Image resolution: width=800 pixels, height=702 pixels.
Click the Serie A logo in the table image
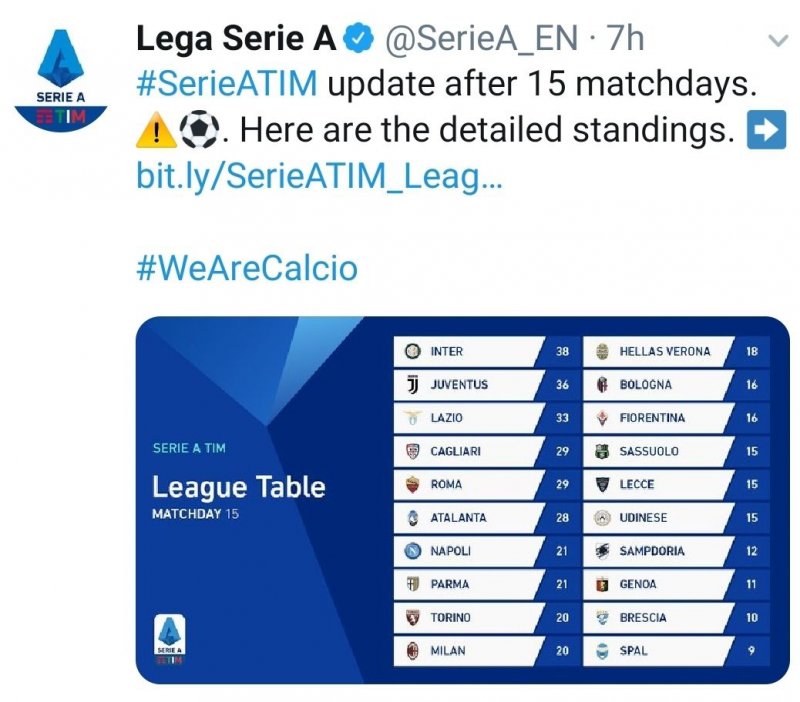click(171, 638)
